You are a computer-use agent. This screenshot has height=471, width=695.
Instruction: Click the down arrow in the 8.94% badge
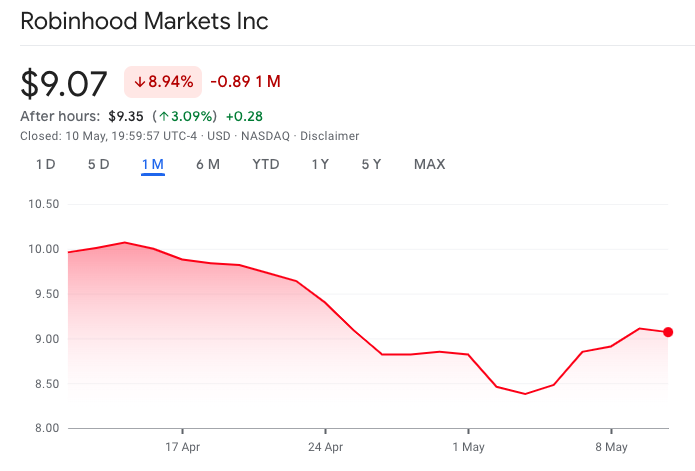[x=139, y=81]
